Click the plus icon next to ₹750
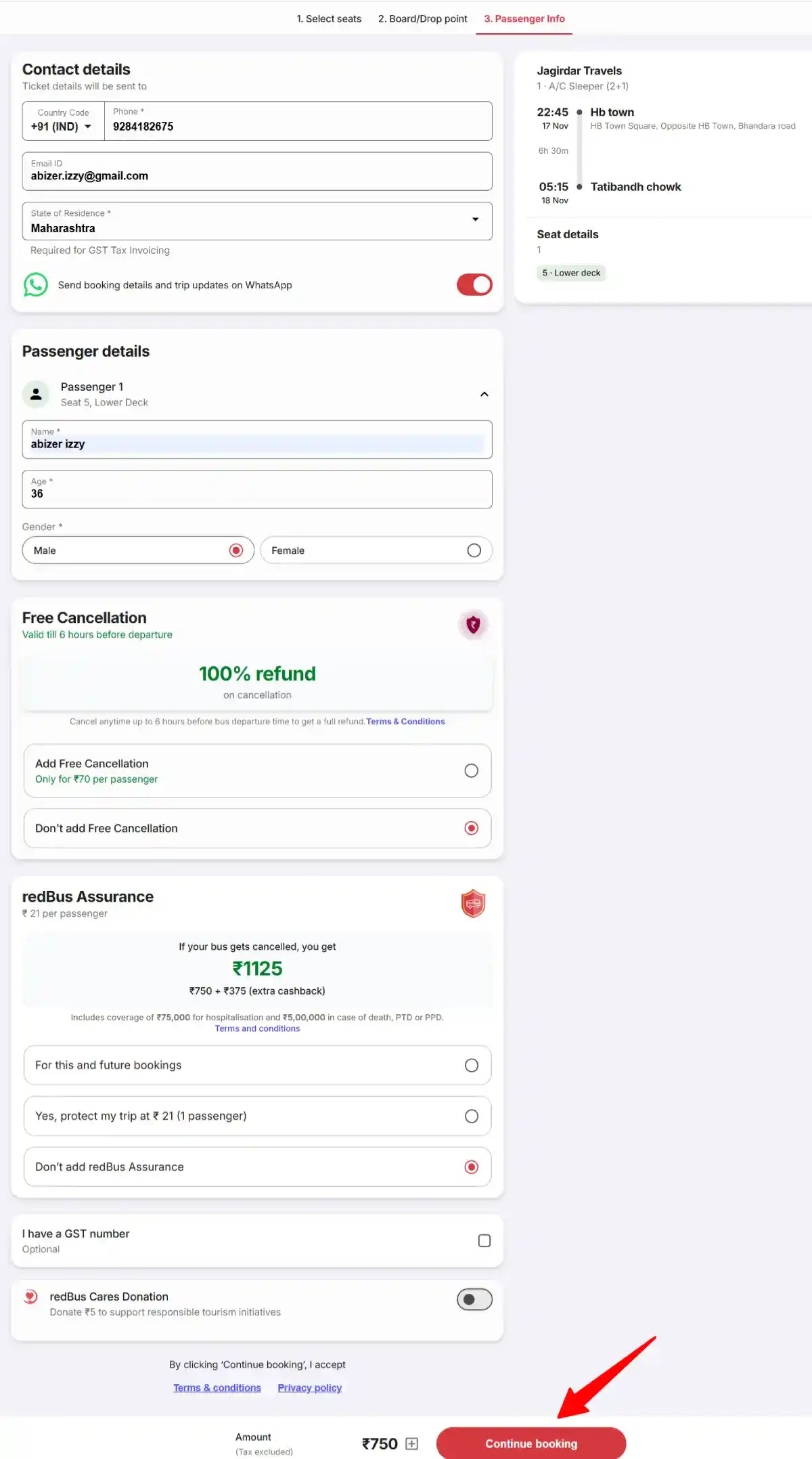The image size is (812, 1459). 410,1443
